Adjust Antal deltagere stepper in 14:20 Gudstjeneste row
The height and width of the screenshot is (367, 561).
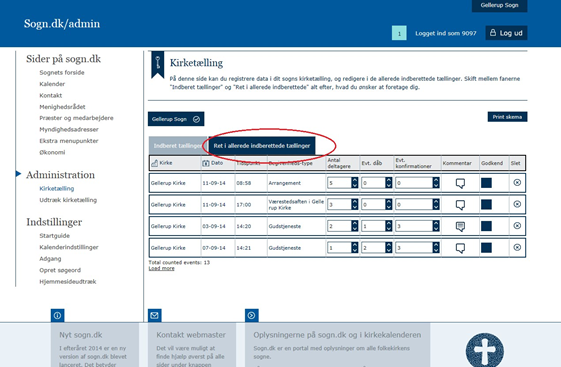pos(355,226)
